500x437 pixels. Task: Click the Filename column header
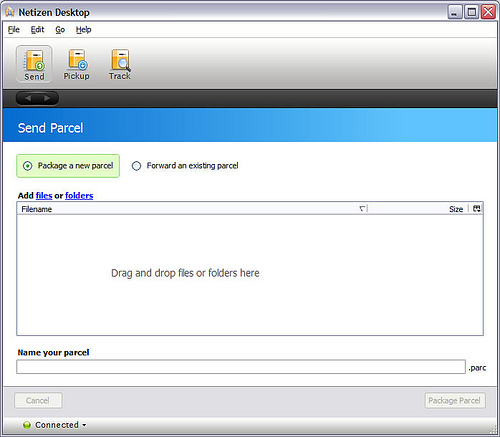193,209
